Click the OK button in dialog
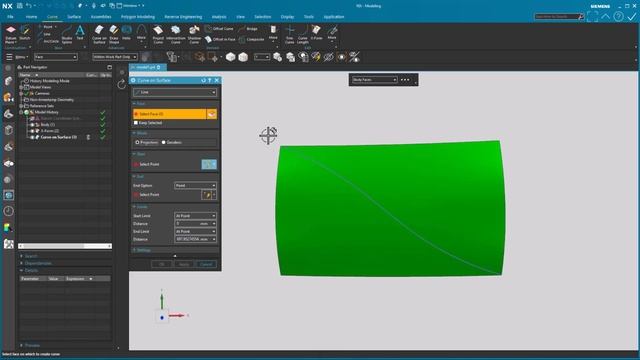This screenshot has width=640, height=360. pyautogui.click(x=162, y=264)
